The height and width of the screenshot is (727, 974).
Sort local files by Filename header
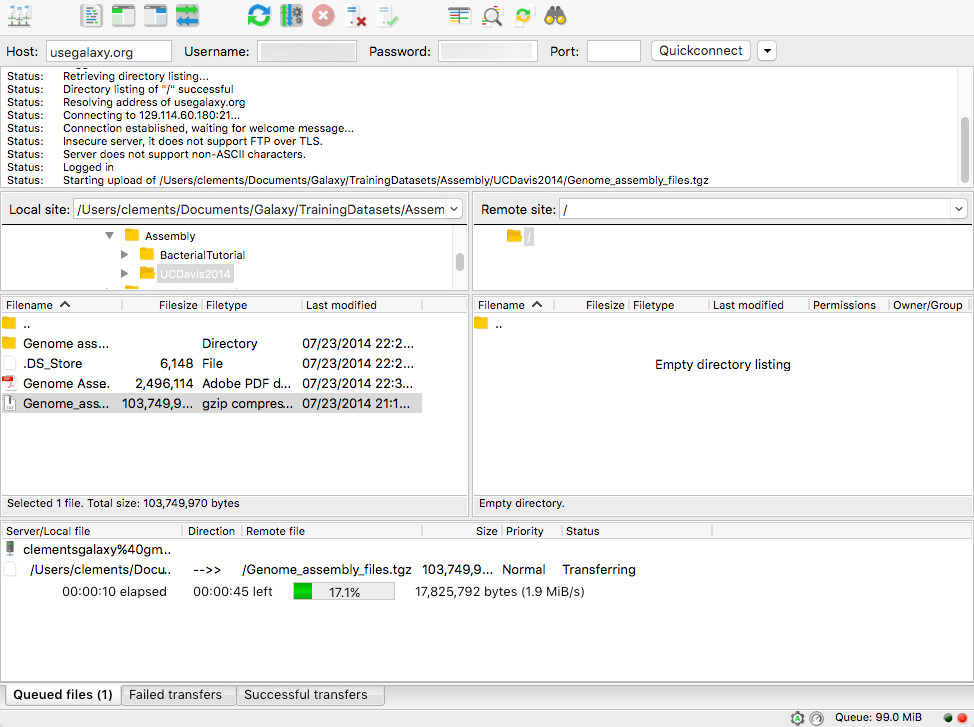point(61,305)
